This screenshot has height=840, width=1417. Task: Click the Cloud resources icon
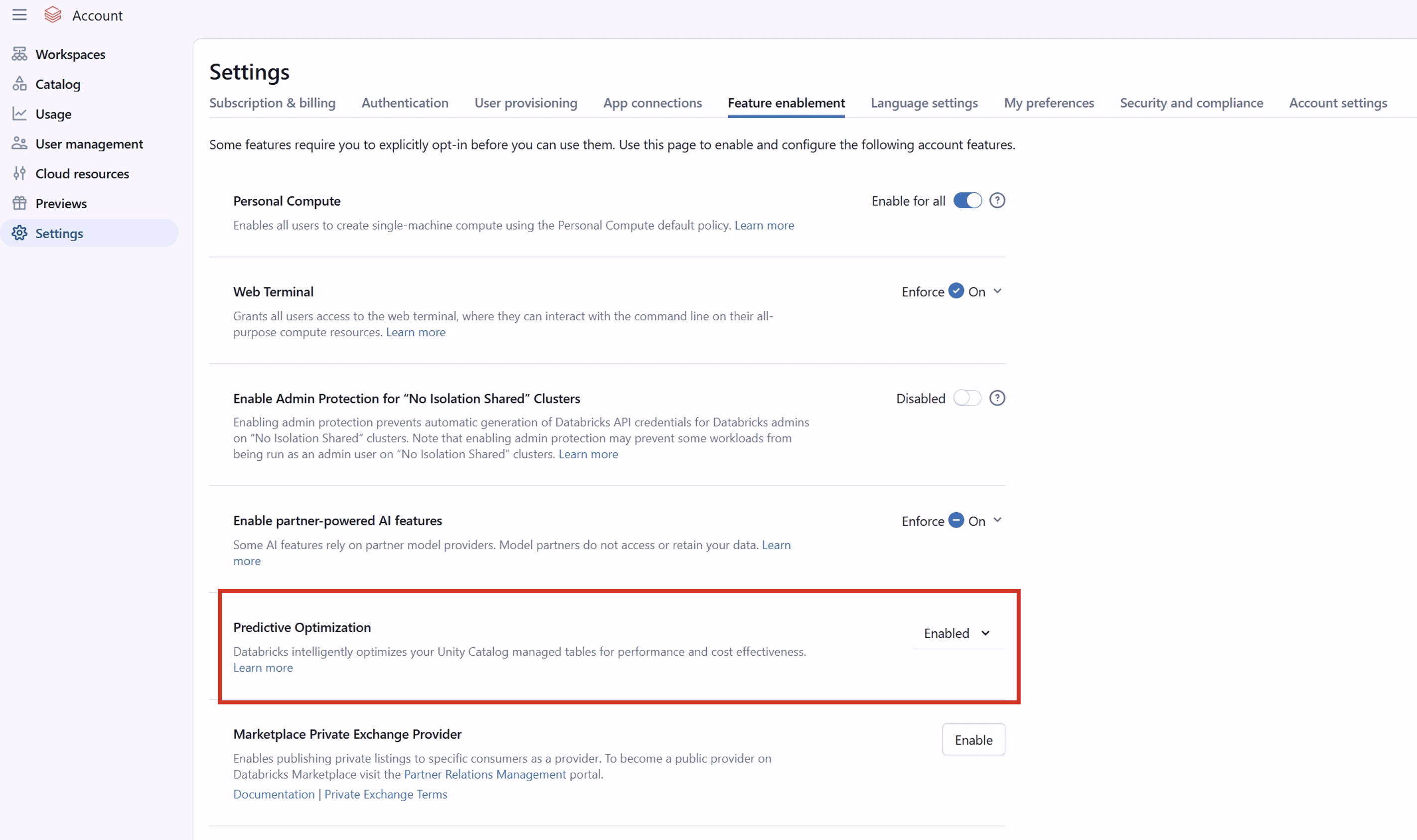click(19, 173)
